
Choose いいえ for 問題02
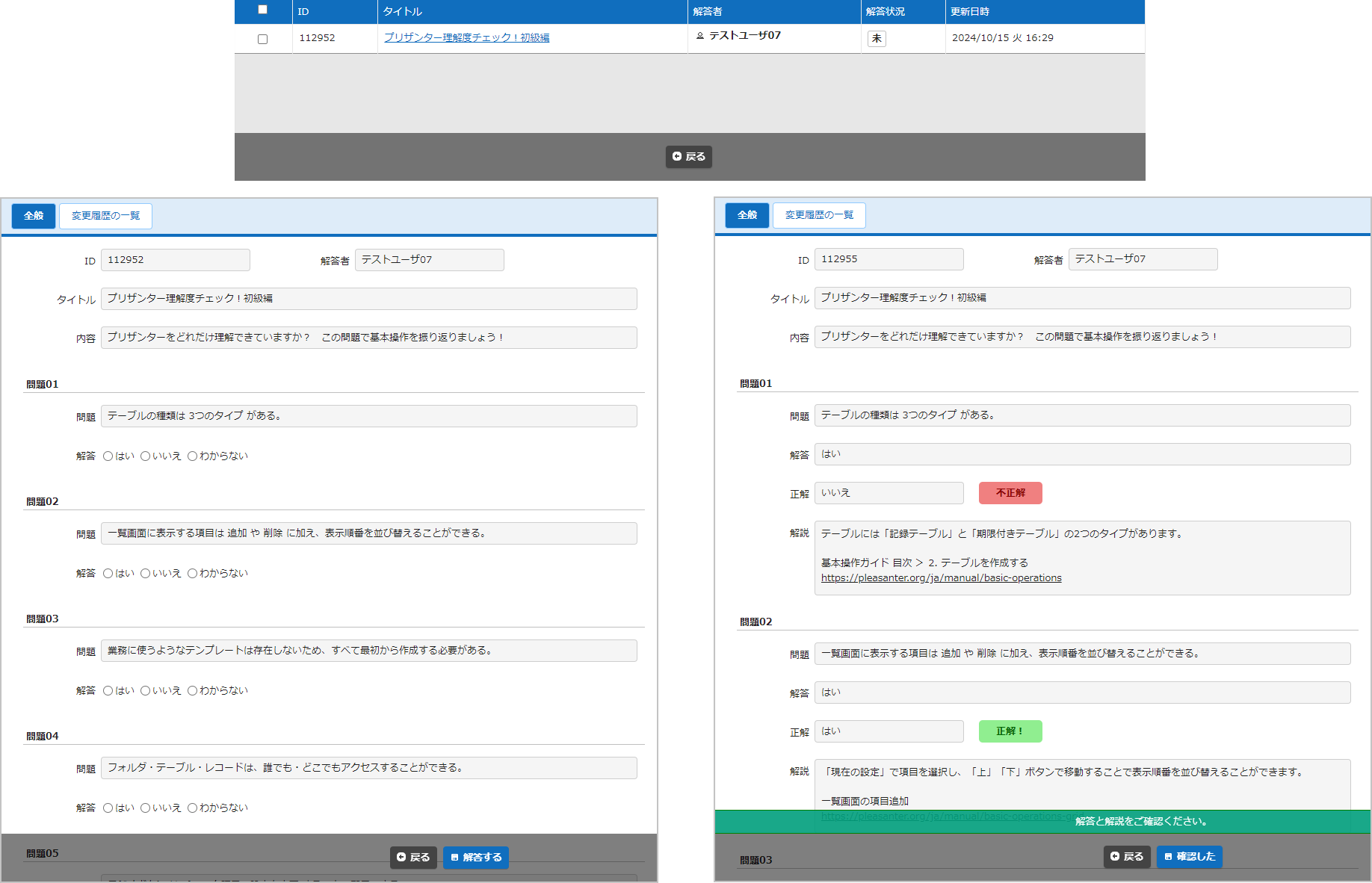click(145, 574)
